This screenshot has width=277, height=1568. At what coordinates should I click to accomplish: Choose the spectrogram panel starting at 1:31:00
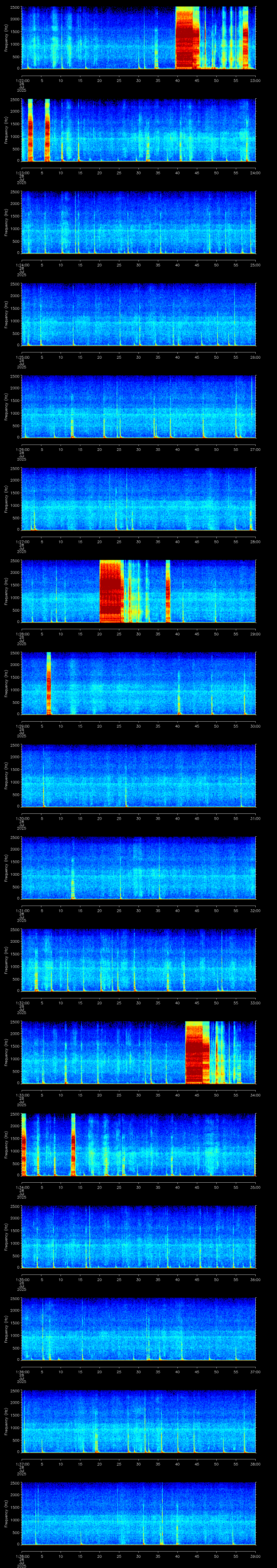[138, 868]
